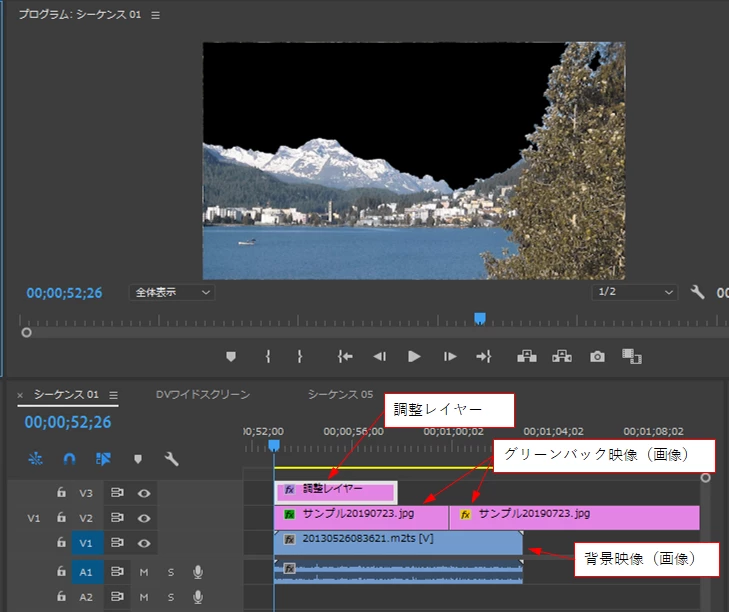Viewport: 729px width, 612px height.
Task: Click the Add Marker button in program monitor
Action: 231,357
